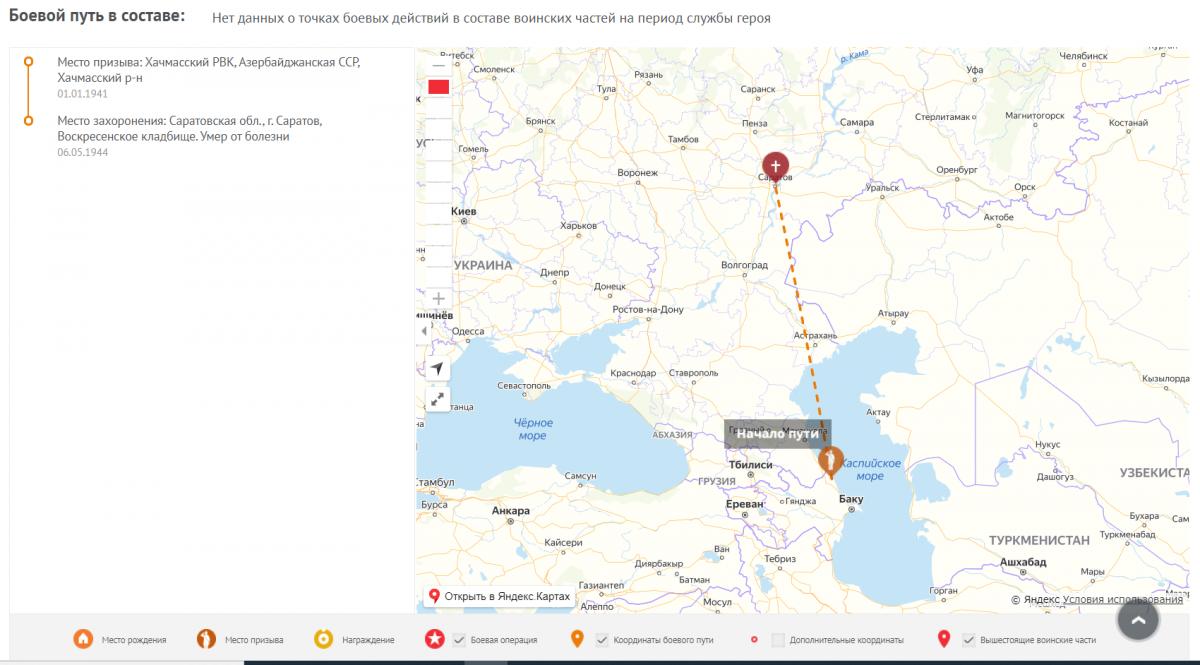This screenshot has height=665, width=1200.
Task: Select the conscription place timeline entry text
Action: coord(208,69)
